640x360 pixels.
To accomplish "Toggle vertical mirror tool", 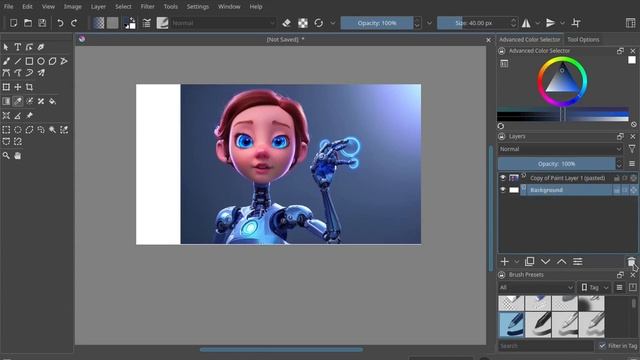I will pyautogui.click(x=550, y=23).
